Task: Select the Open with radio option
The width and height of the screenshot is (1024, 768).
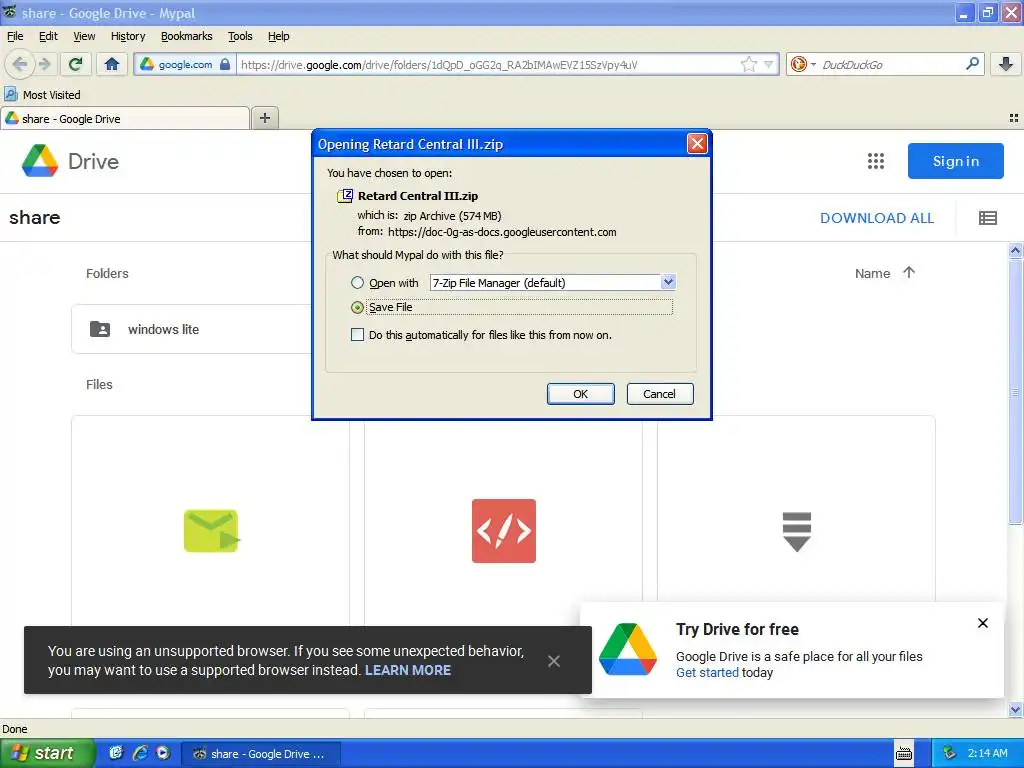Action: (x=357, y=283)
